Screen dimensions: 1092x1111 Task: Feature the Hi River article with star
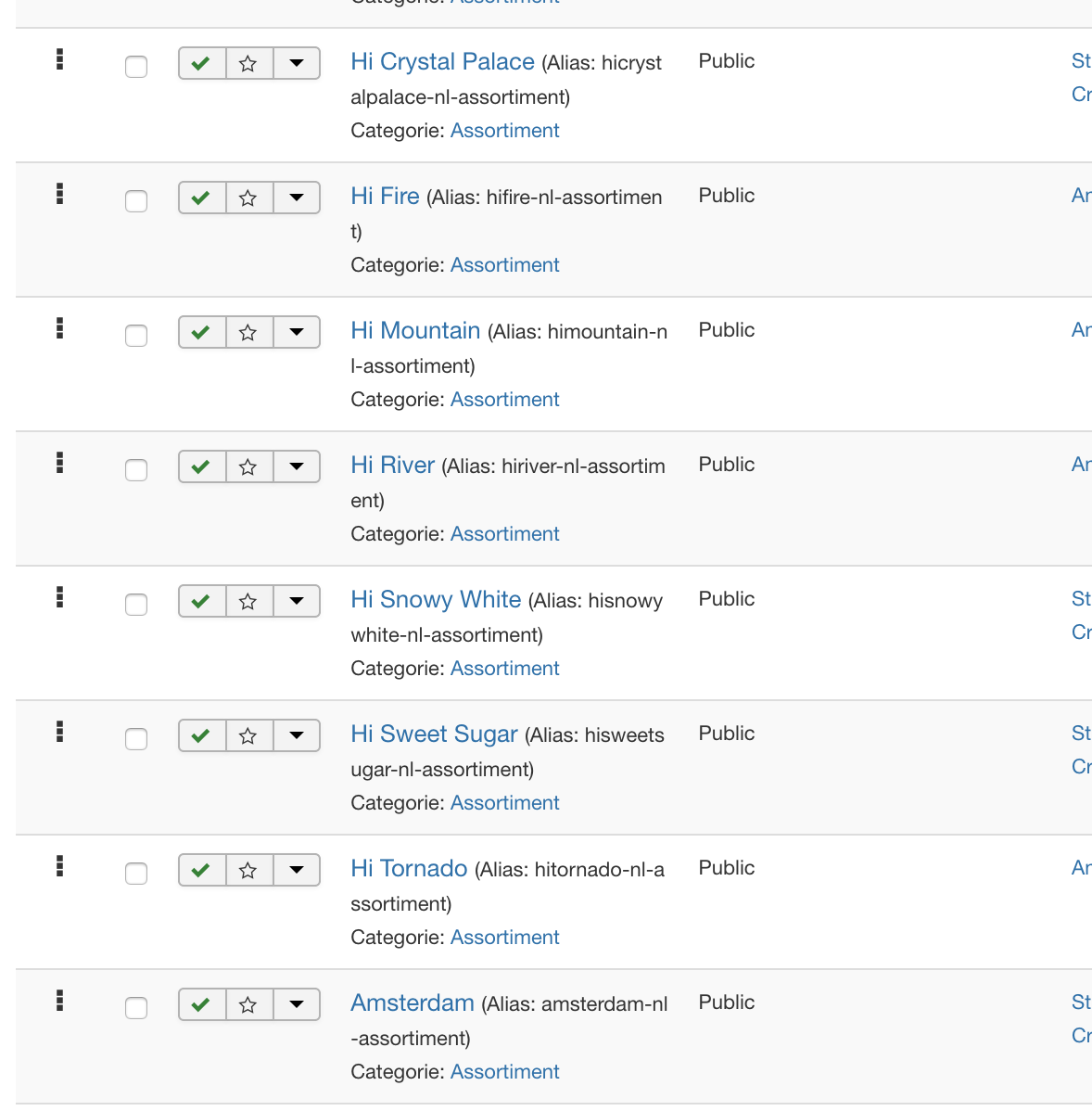248,466
